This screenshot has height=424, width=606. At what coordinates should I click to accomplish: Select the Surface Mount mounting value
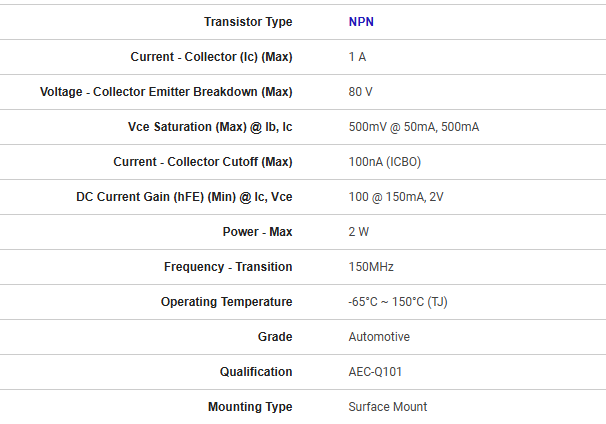tap(387, 407)
